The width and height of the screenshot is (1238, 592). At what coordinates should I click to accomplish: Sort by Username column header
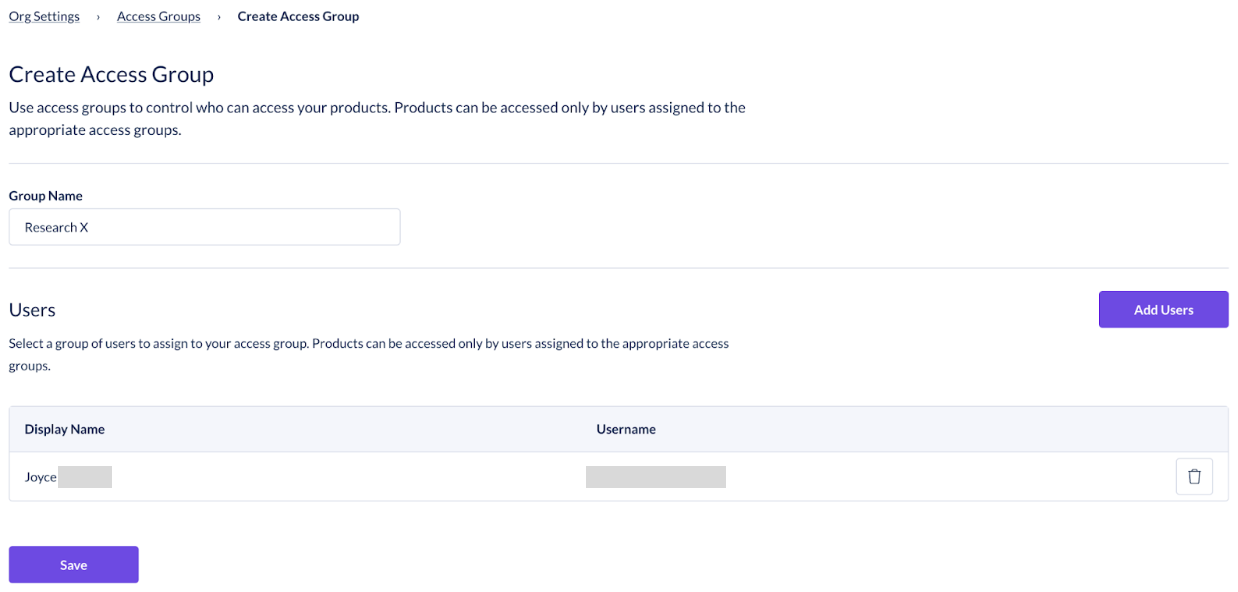(626, 429)
